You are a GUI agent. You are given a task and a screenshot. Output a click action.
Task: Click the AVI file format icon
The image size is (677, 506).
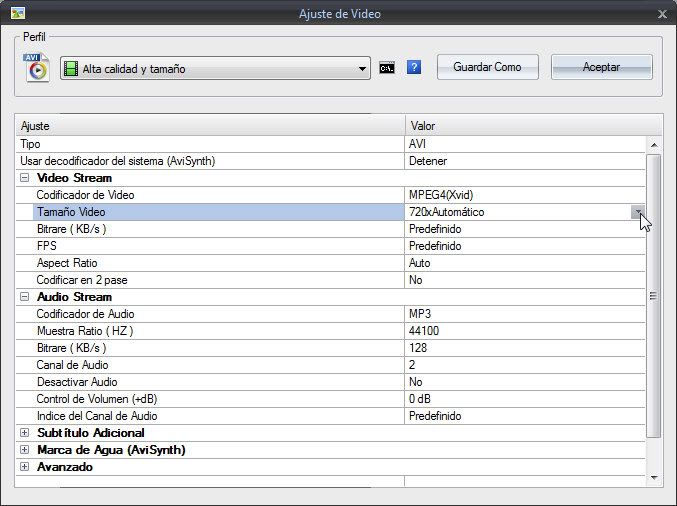[x=37, y=68]
